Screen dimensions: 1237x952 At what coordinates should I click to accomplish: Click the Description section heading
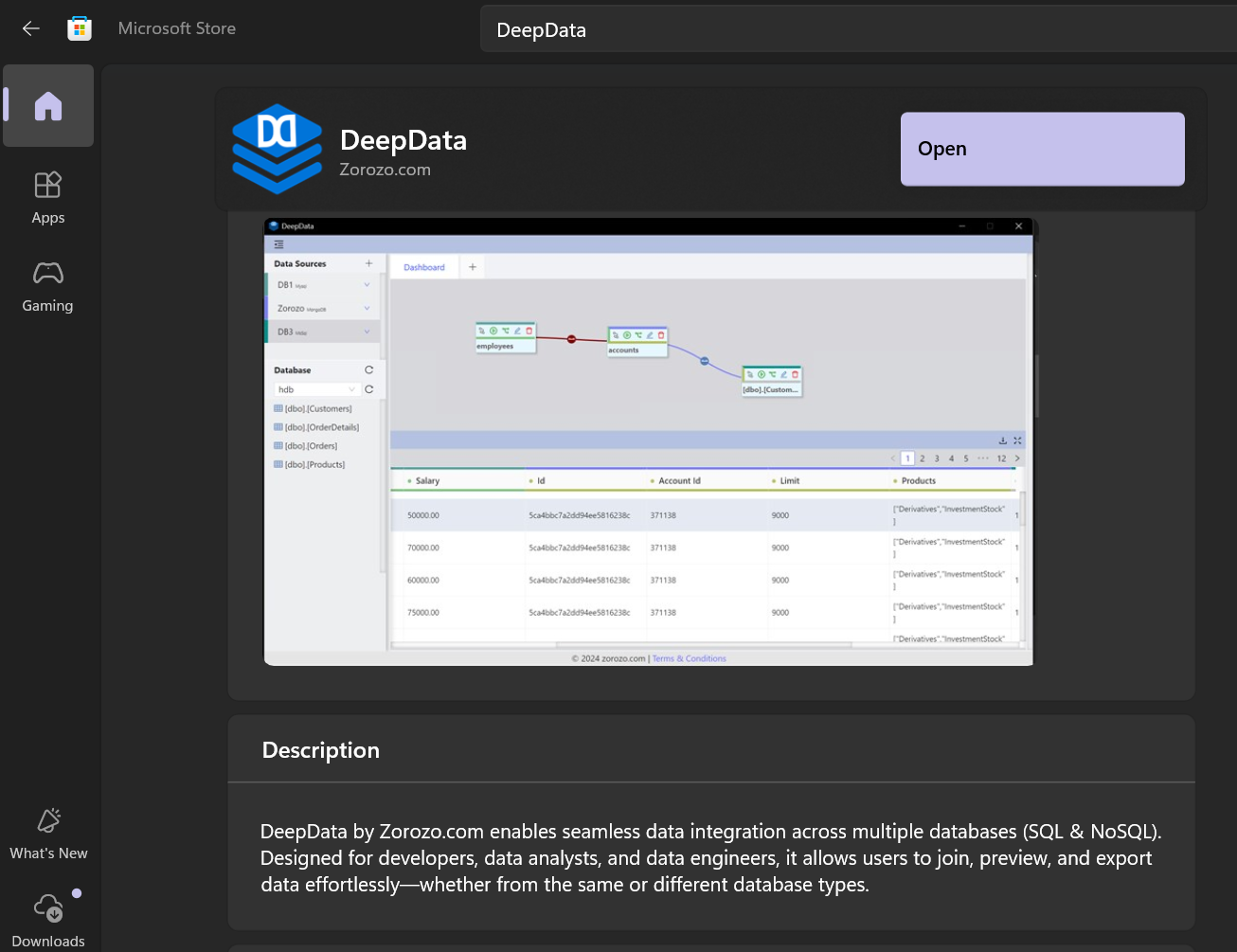tap(321, 750)
